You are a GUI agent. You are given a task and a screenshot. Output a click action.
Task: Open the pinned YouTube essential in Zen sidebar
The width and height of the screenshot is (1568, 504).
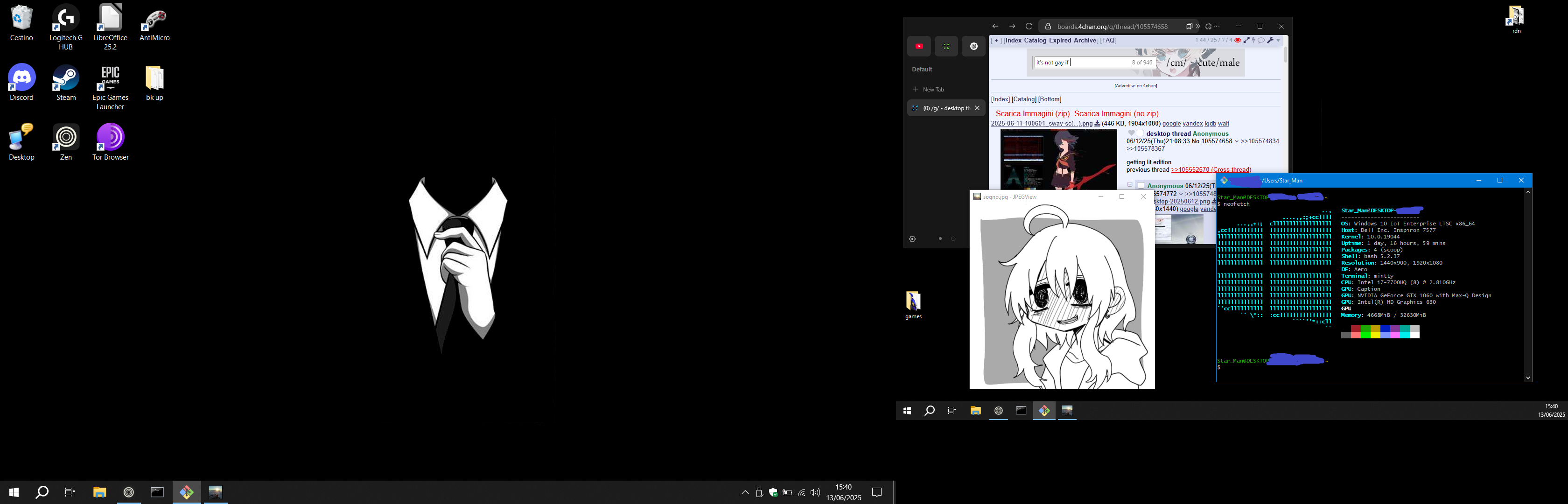[919, 46]
